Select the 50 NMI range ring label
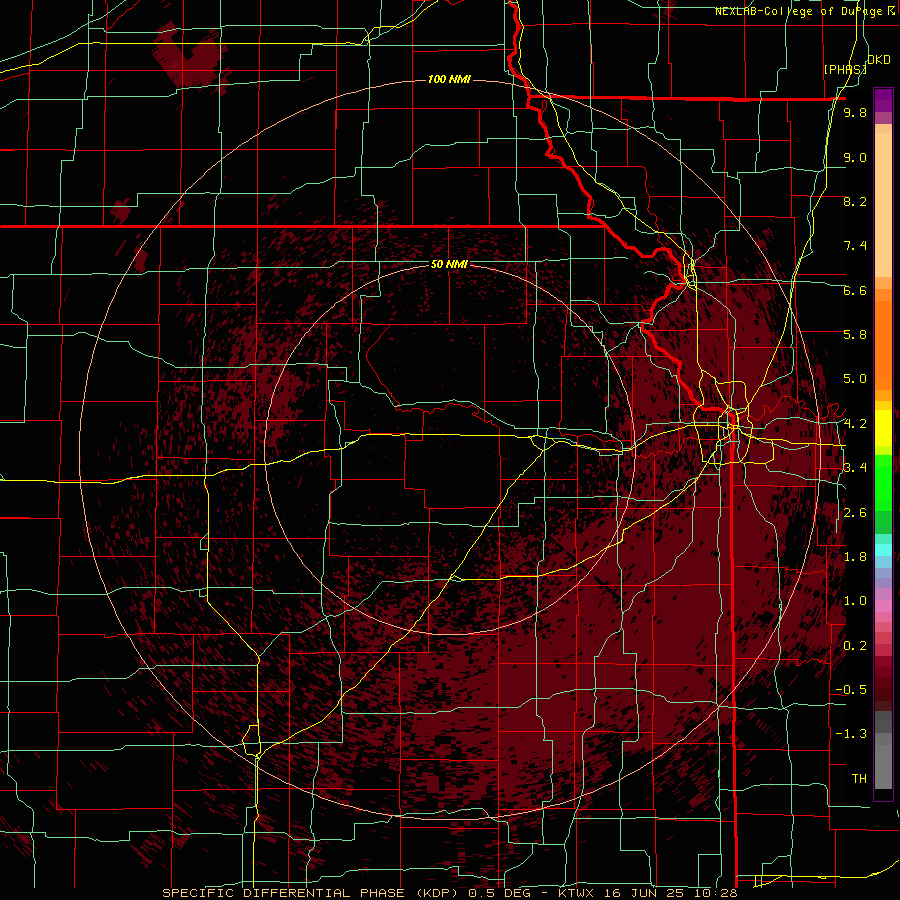This screenshot has height=900, width=900. tap(449, 264)
